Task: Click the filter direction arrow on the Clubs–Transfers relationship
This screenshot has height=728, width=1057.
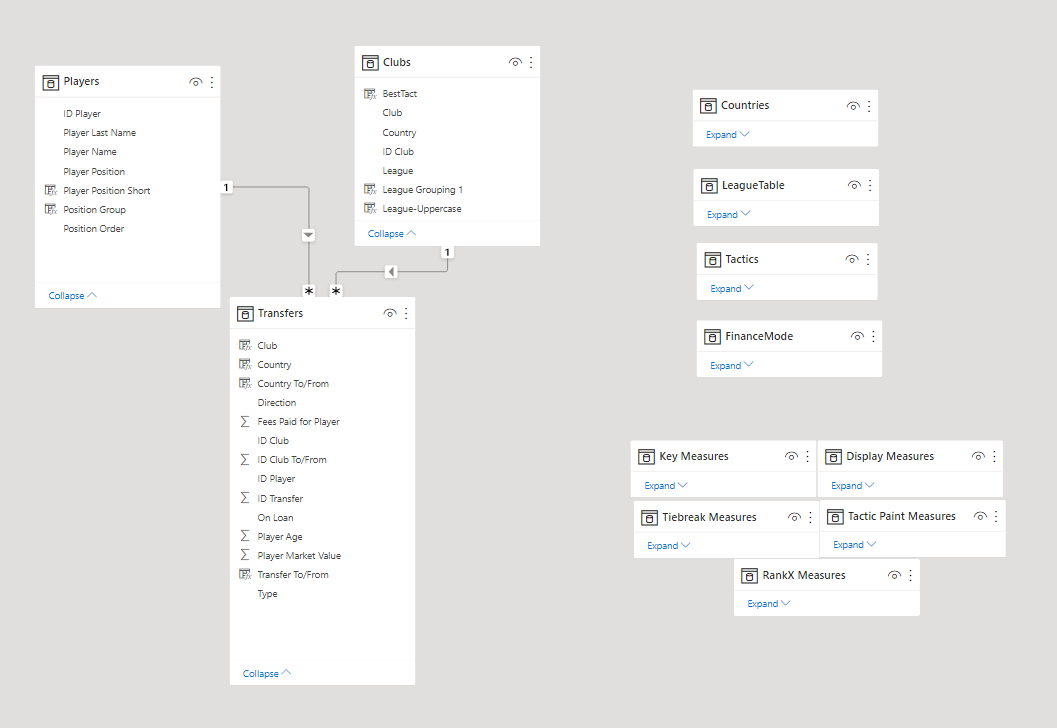Action: pyautogui.click(x=391, y=271)
